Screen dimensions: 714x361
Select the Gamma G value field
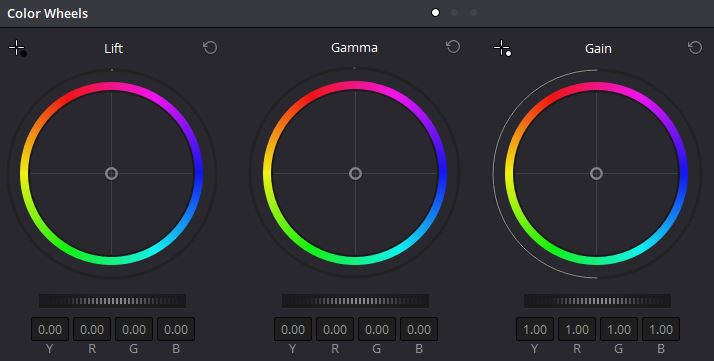[377, 329]
